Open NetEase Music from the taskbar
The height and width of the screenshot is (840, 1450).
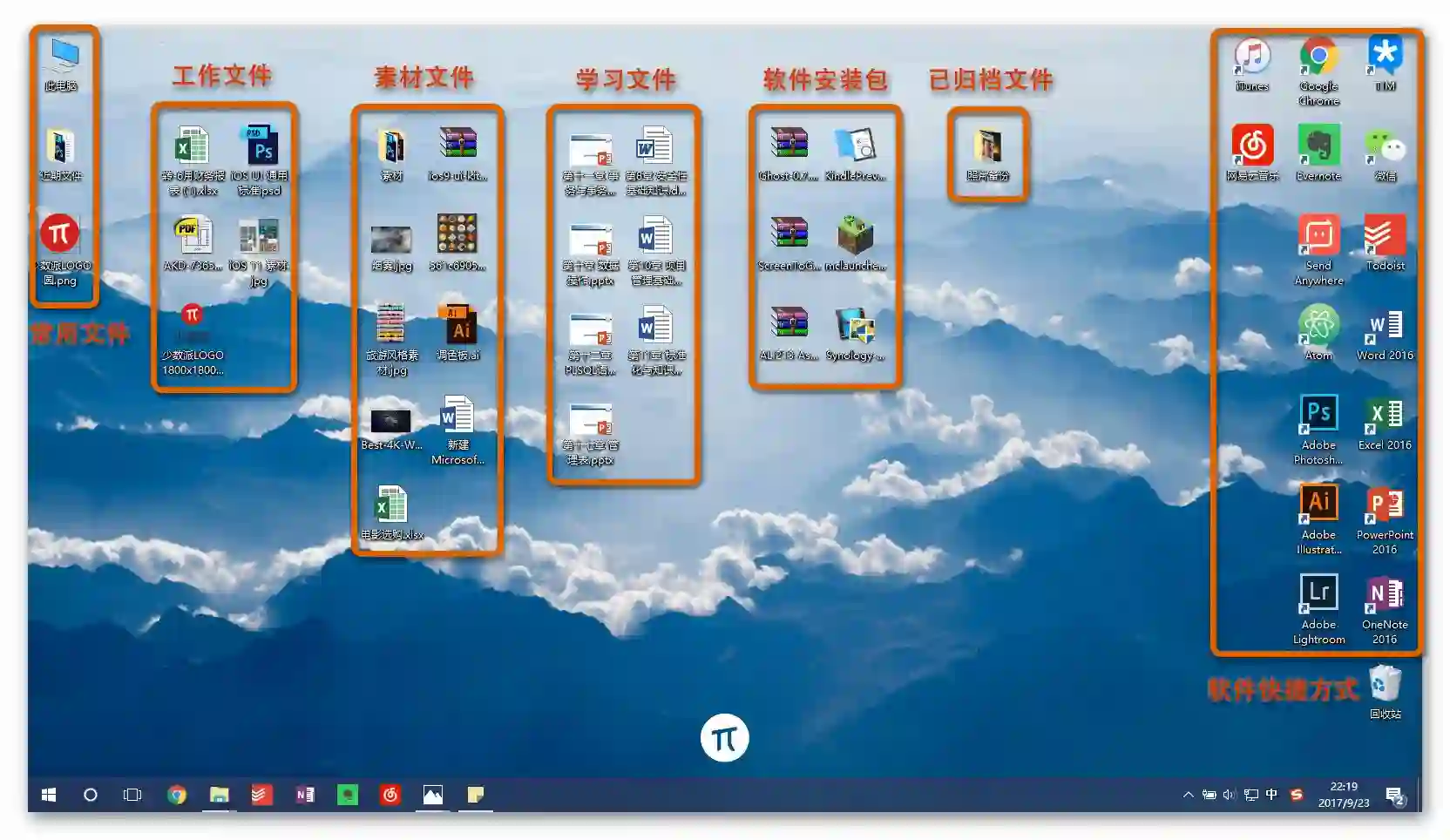[x=390, y=795]
